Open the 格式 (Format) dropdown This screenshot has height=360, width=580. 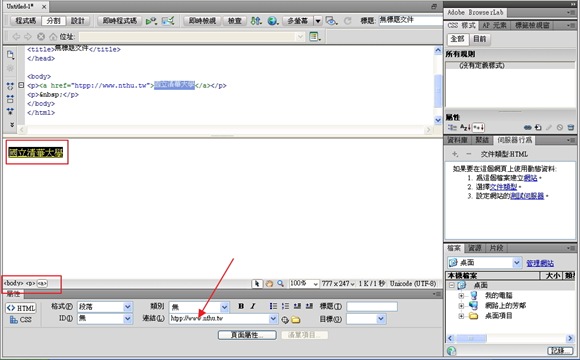pyautogui.click(x=128, y=307)
